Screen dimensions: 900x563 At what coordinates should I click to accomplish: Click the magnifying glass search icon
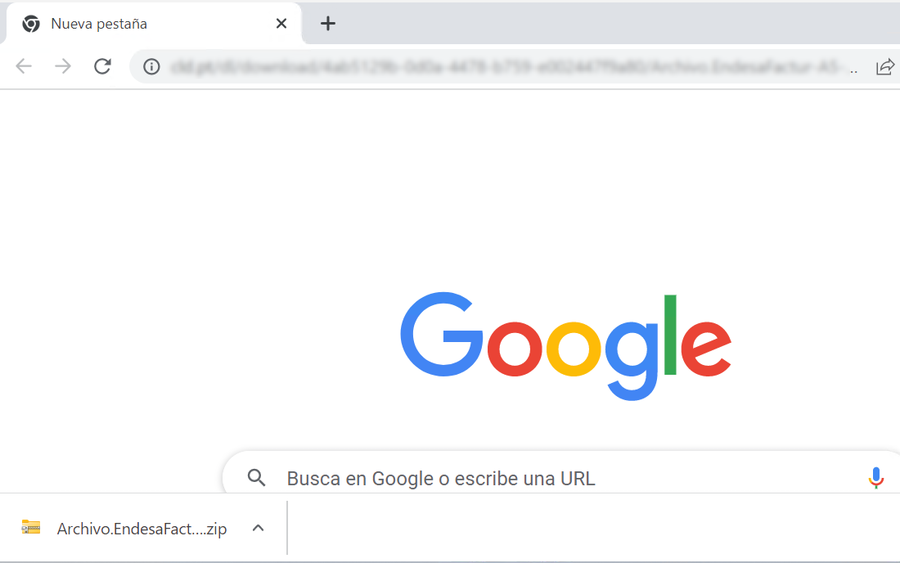pos(256,477)
